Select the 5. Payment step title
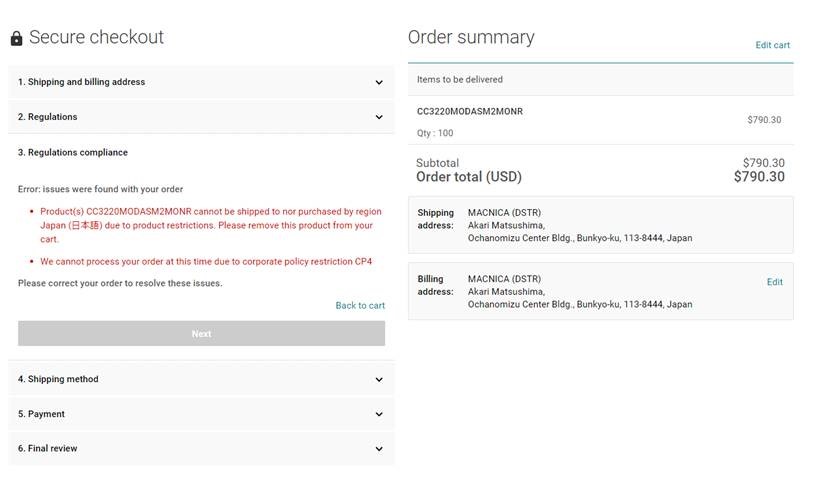Viewport: 833px width, 478px height. point(41,414)
